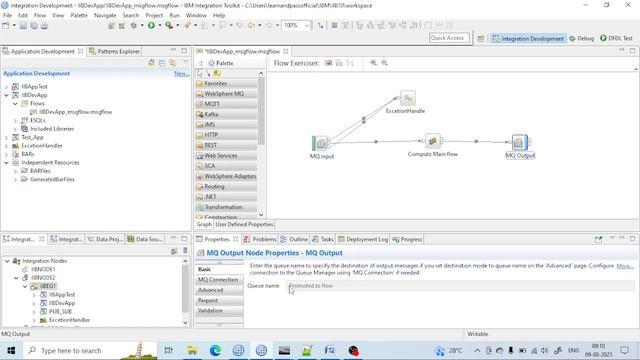Expand the Kafka palette drawer

[x=227, y=114]
